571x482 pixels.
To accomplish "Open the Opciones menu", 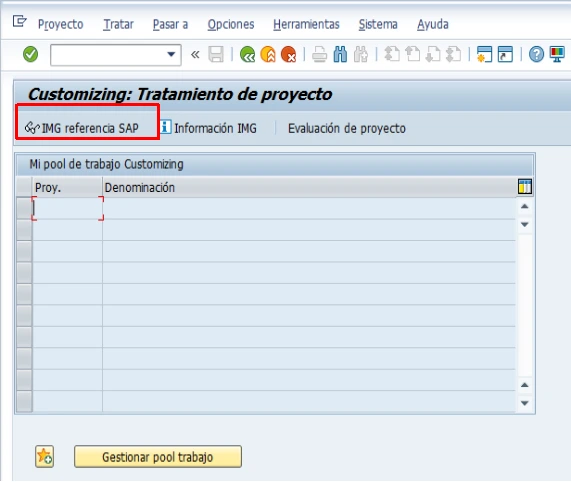I will pyautogui.click(x=231, y=24).
